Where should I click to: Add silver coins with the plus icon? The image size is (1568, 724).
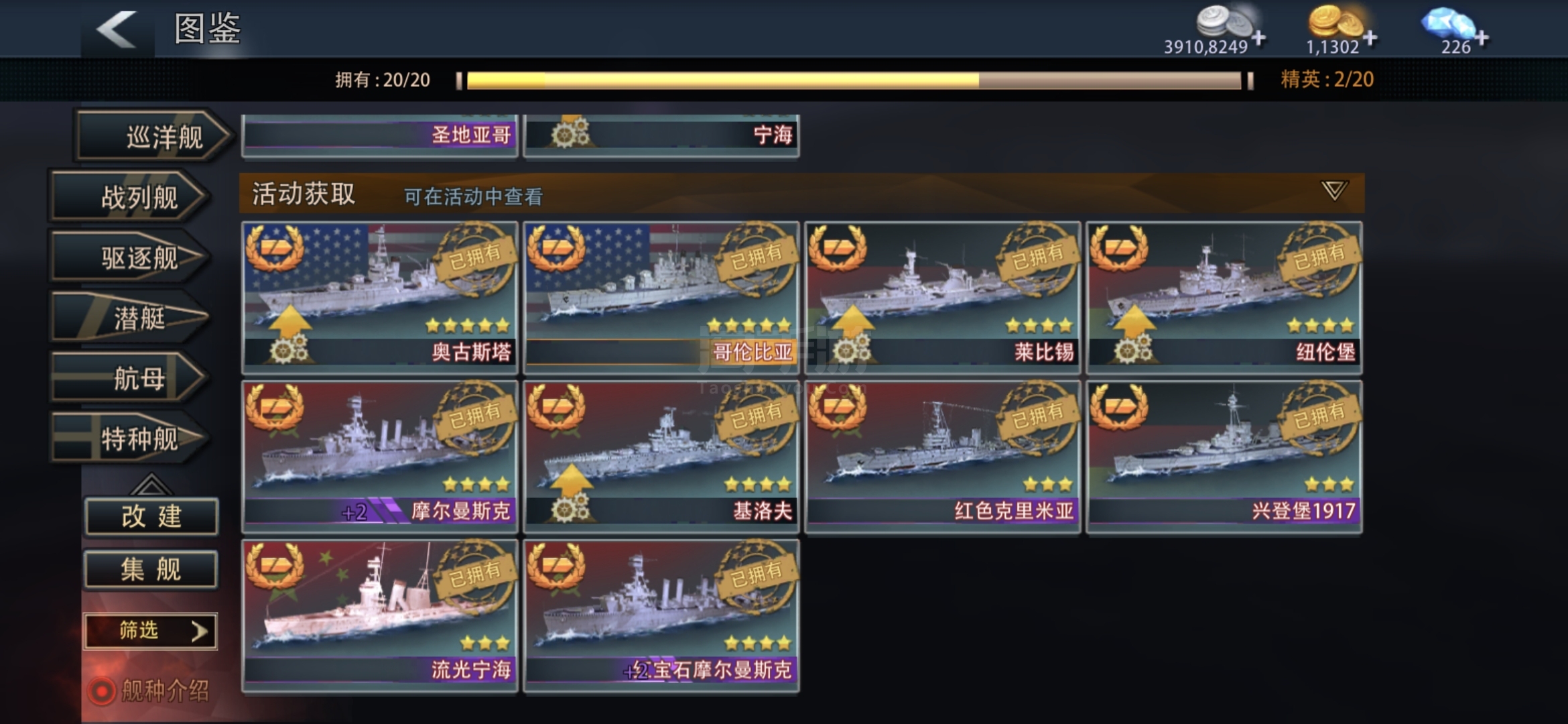1258,38
